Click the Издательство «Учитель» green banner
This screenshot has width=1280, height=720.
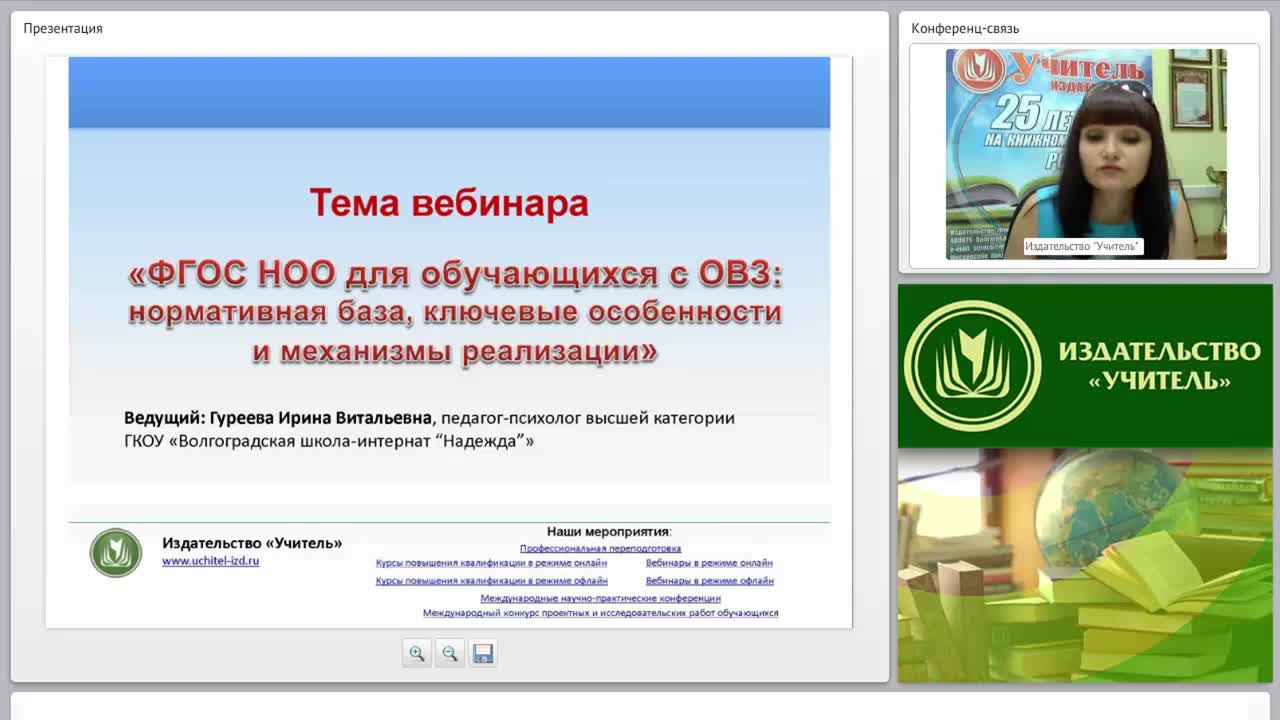[x=1085, y=366]
